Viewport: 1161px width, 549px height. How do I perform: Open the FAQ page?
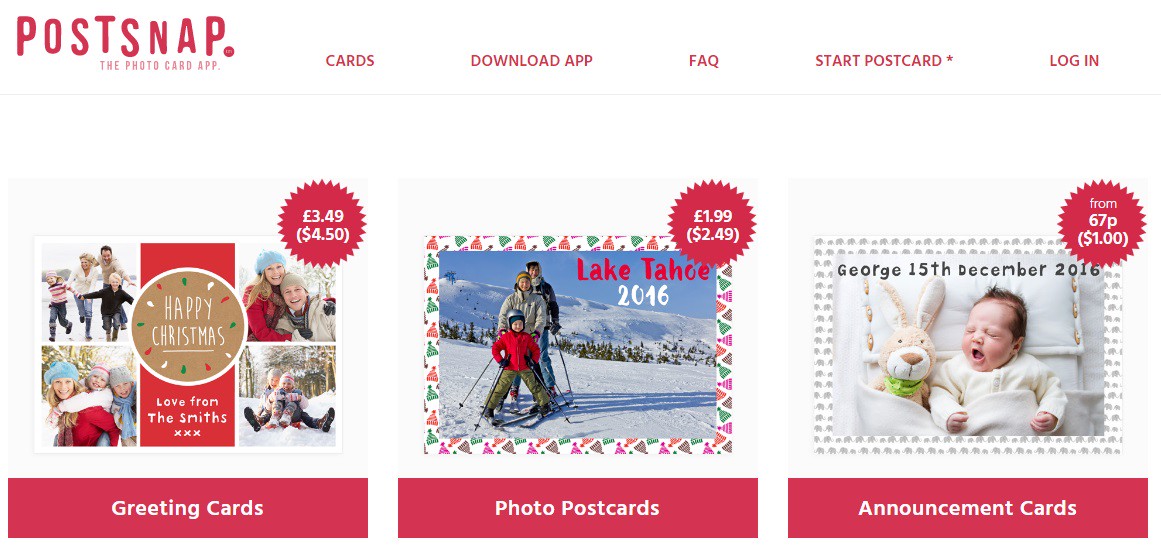click(703, 61)
